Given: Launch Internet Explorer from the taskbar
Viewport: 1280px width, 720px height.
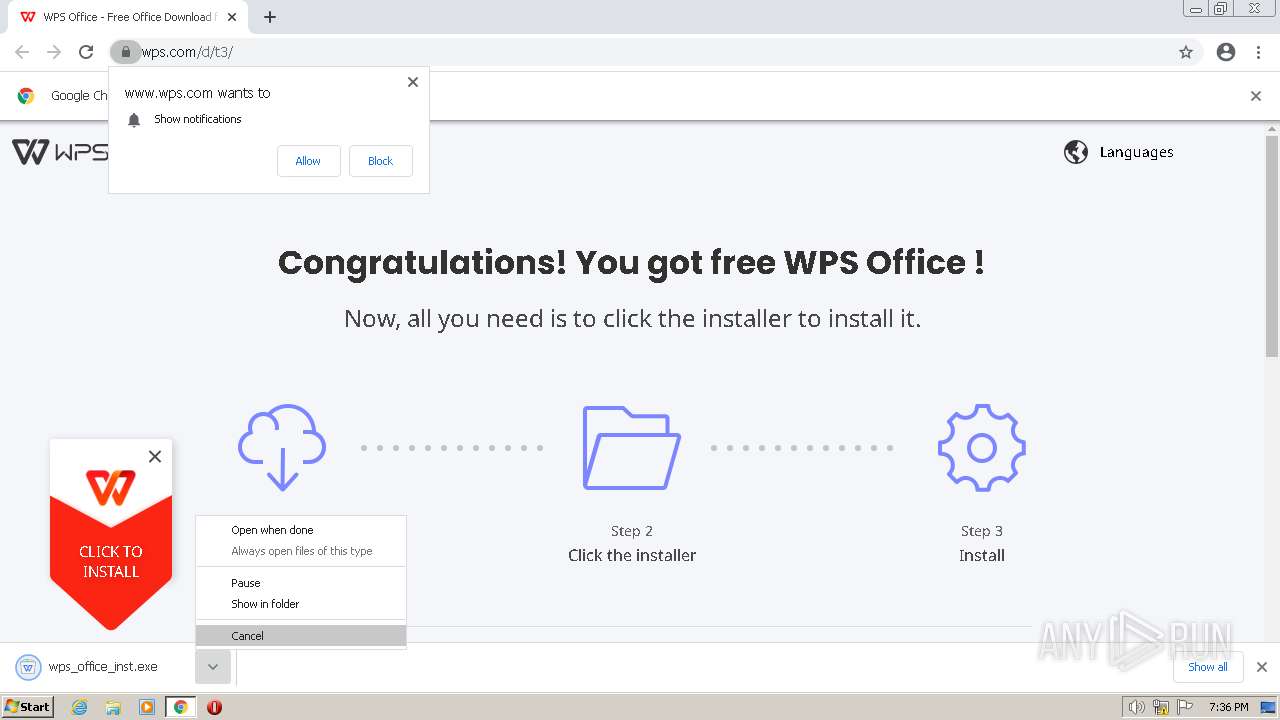Looking at the screenshot, I should pyautogui.click(x=79, y=707).
